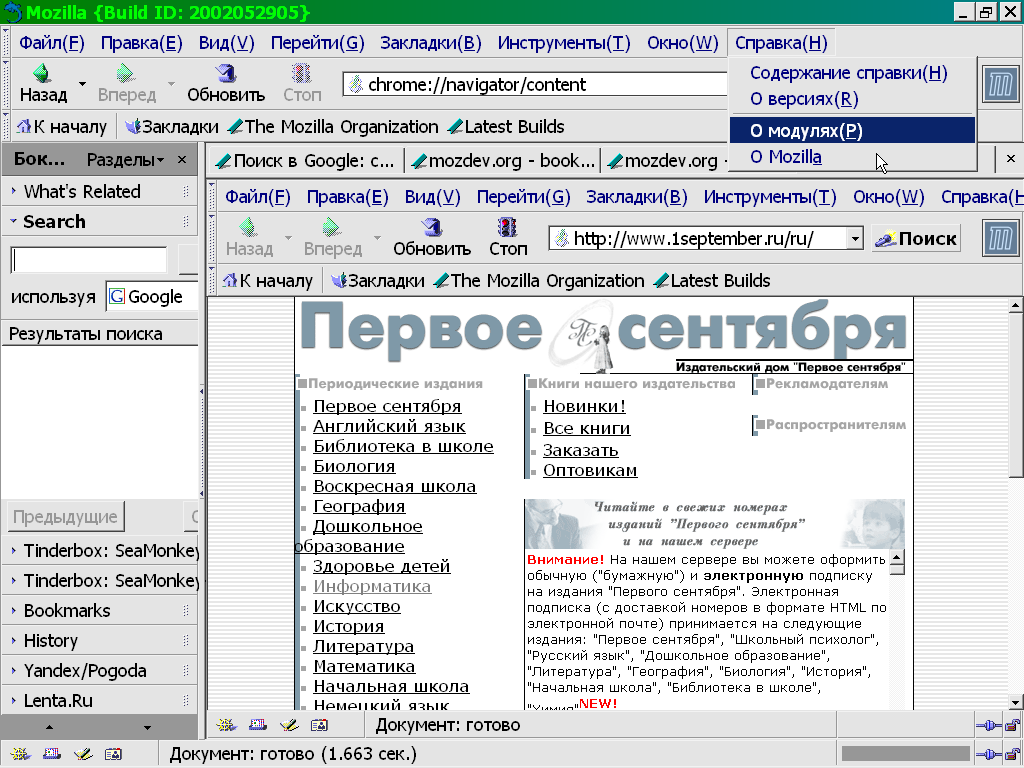Toggle online/offline plug icon next to the progress bar
This screenshot has height=768, width=1024.
pos(988,754)
